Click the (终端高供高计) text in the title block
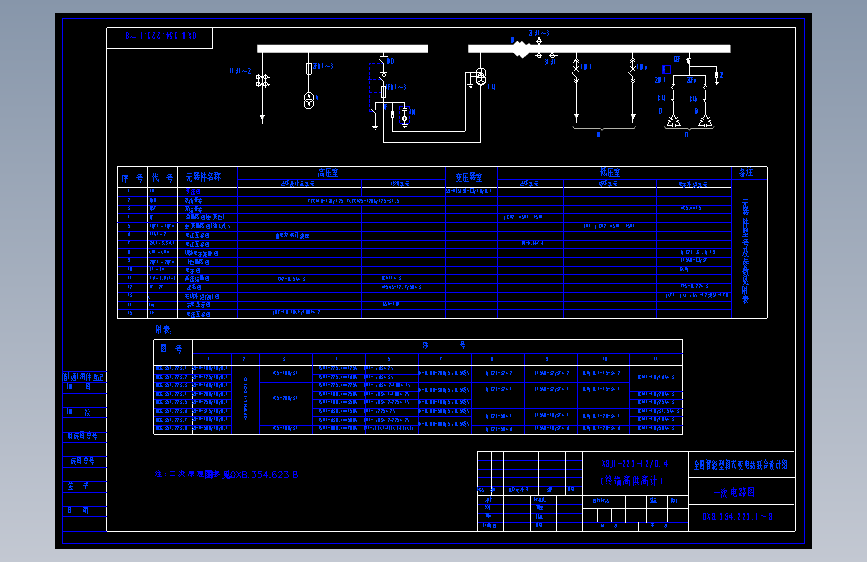867x562 pixels. (632, 481)
